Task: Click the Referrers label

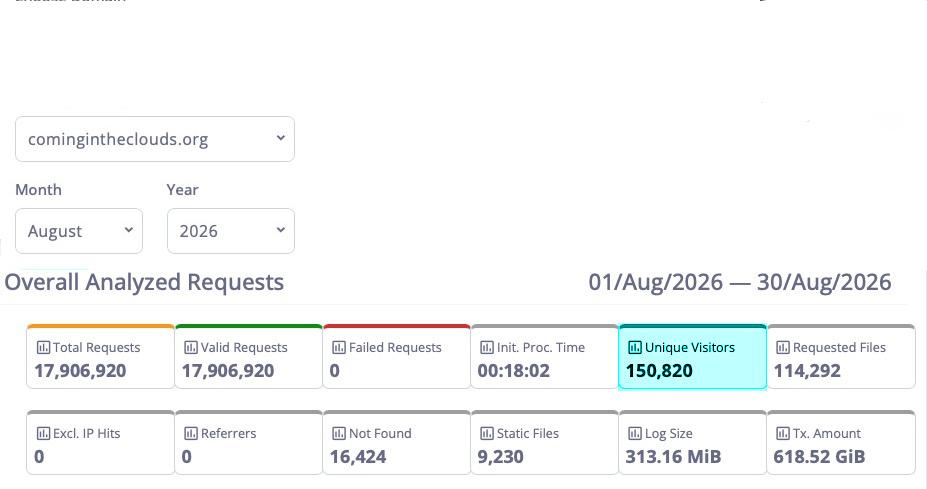Action: coord(229,433)
